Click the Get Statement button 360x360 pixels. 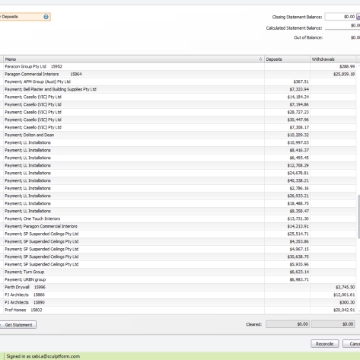(x=18, y=325)
